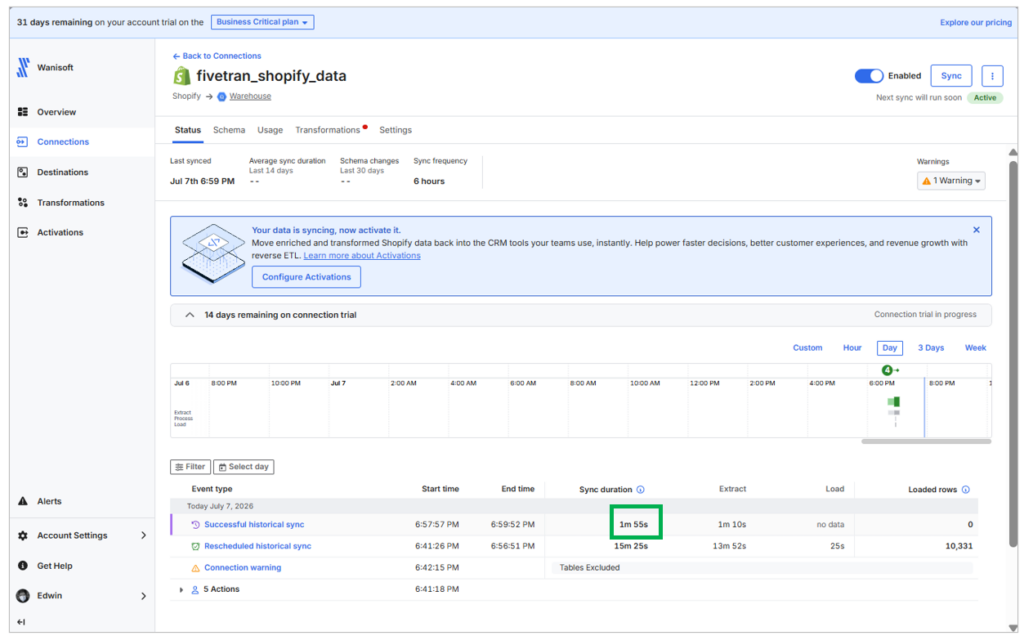
Task: Click the Get Help info icon
Action: pos(23,565)
